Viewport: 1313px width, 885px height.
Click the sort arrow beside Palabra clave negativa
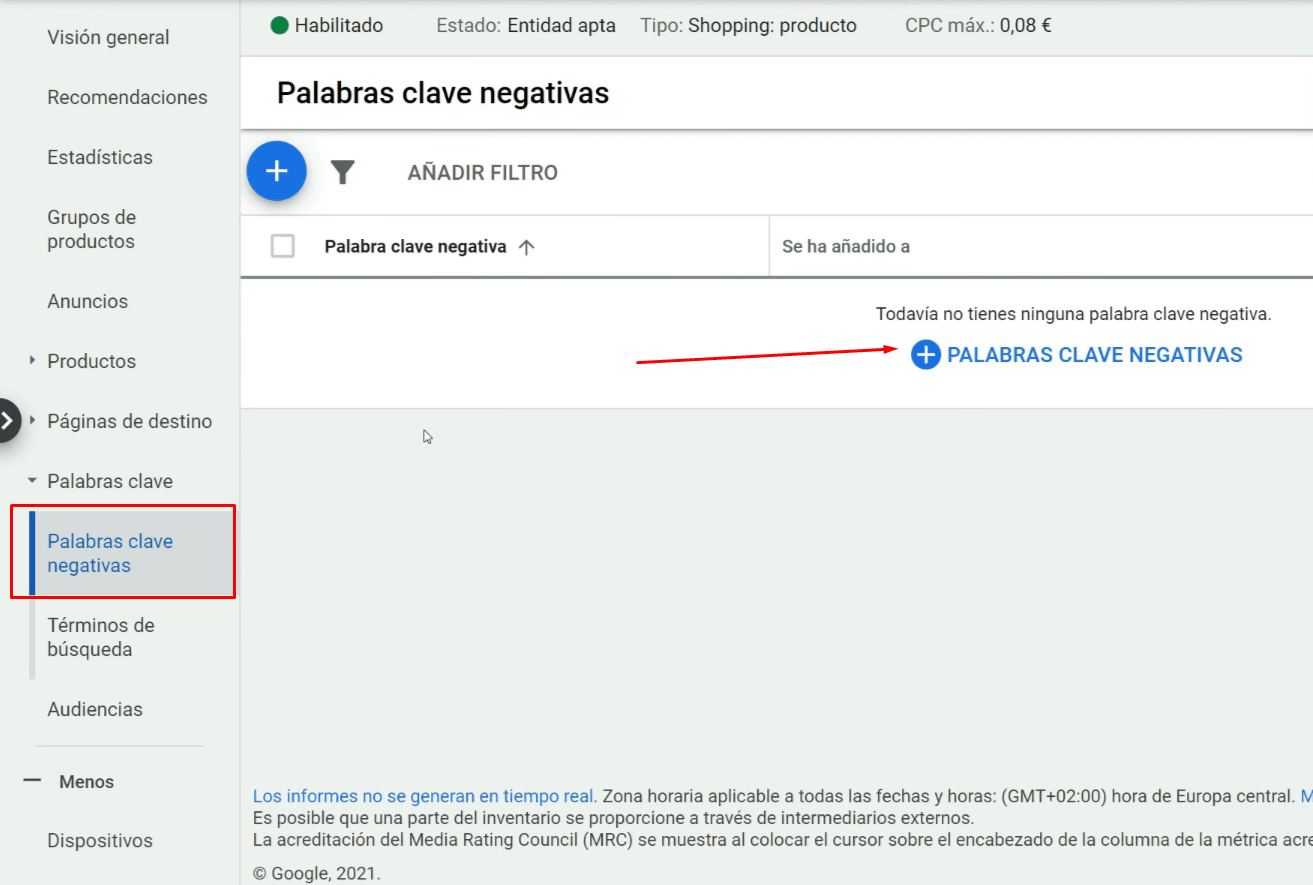pos(527,247)
